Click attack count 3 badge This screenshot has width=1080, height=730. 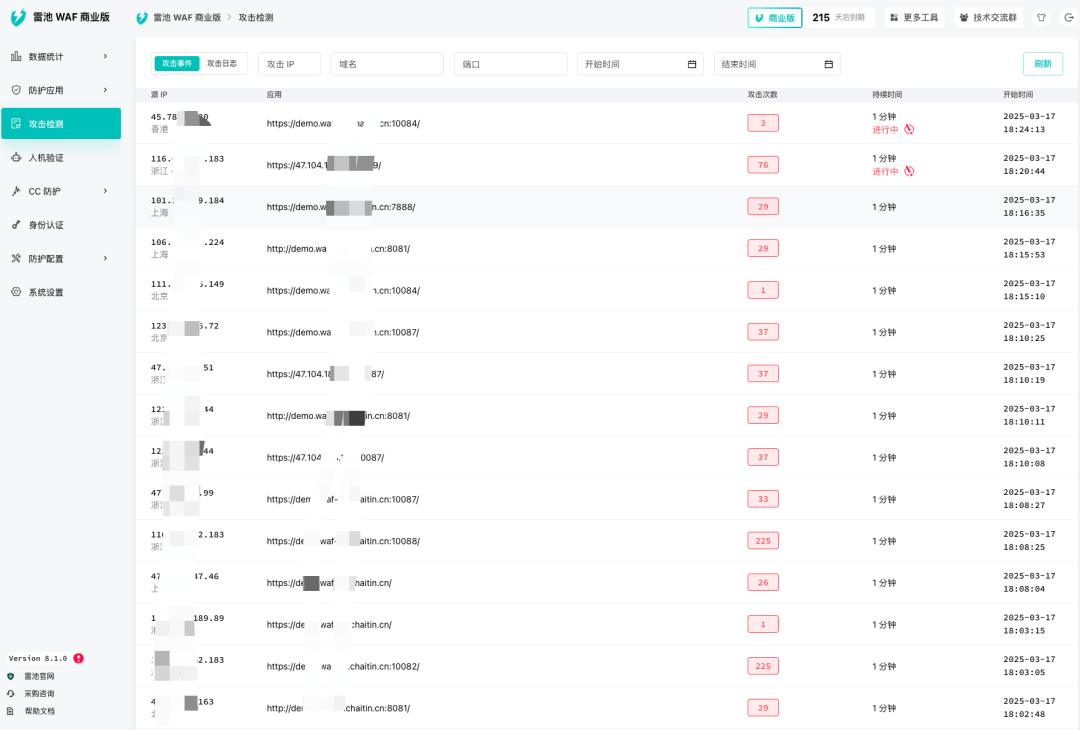(763, 123)
